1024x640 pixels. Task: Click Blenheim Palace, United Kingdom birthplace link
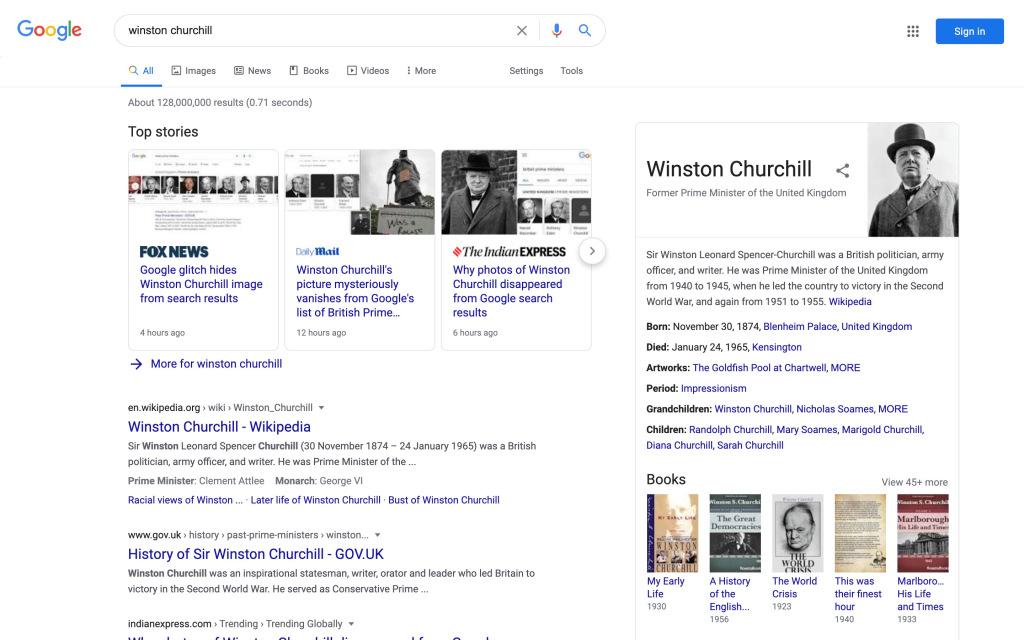pos(838,327)
